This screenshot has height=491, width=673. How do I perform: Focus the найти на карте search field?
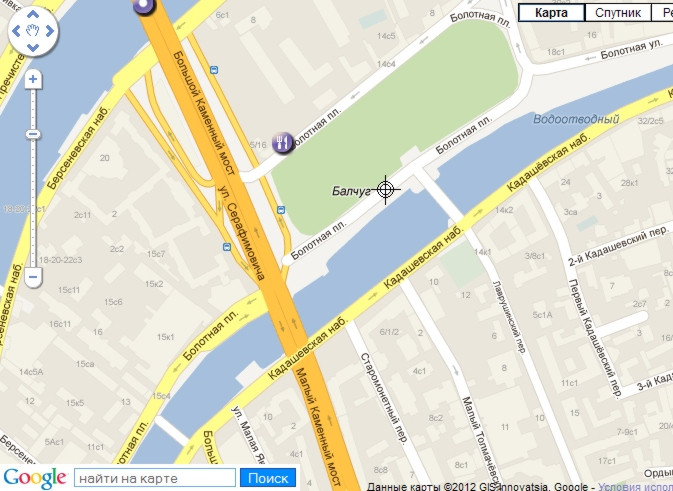coord(155,478)
